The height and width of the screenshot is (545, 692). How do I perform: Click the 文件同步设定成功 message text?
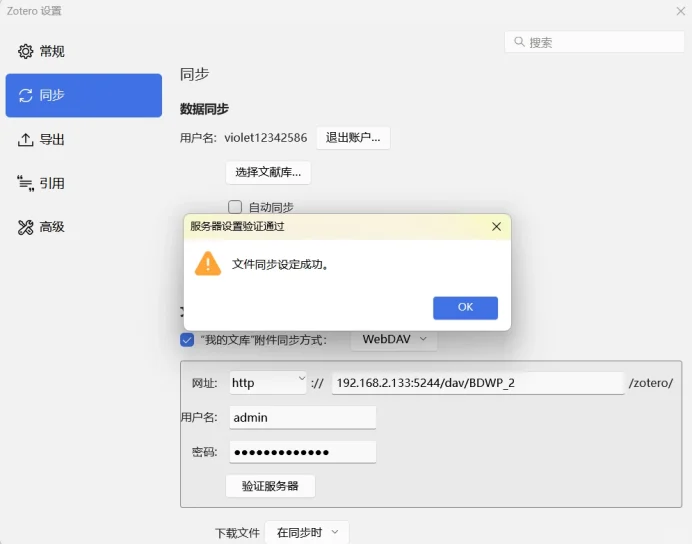coord(280,264)
